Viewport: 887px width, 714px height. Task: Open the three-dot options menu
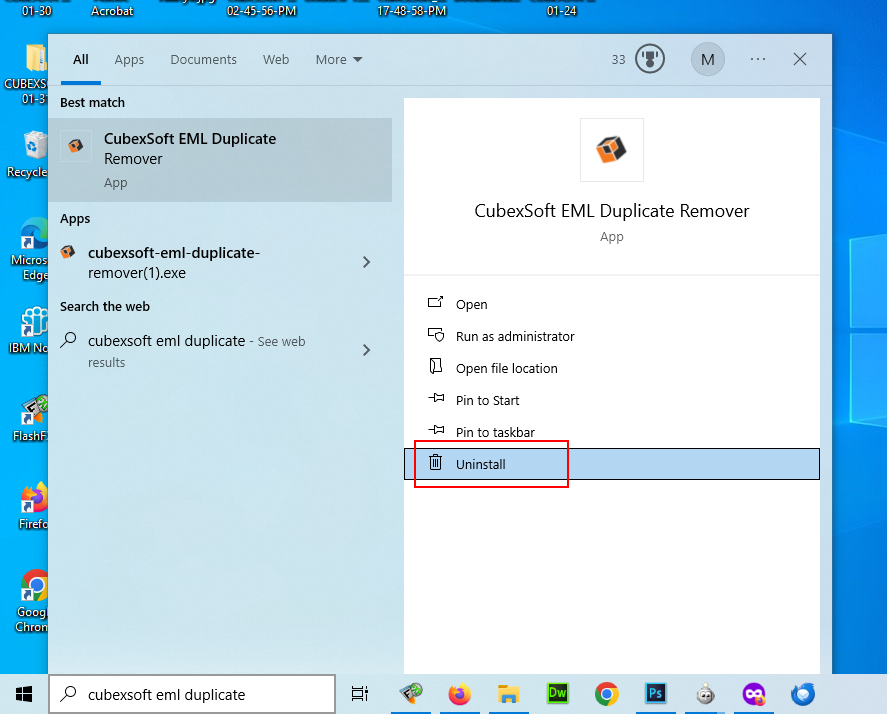[x=757, y=59]
